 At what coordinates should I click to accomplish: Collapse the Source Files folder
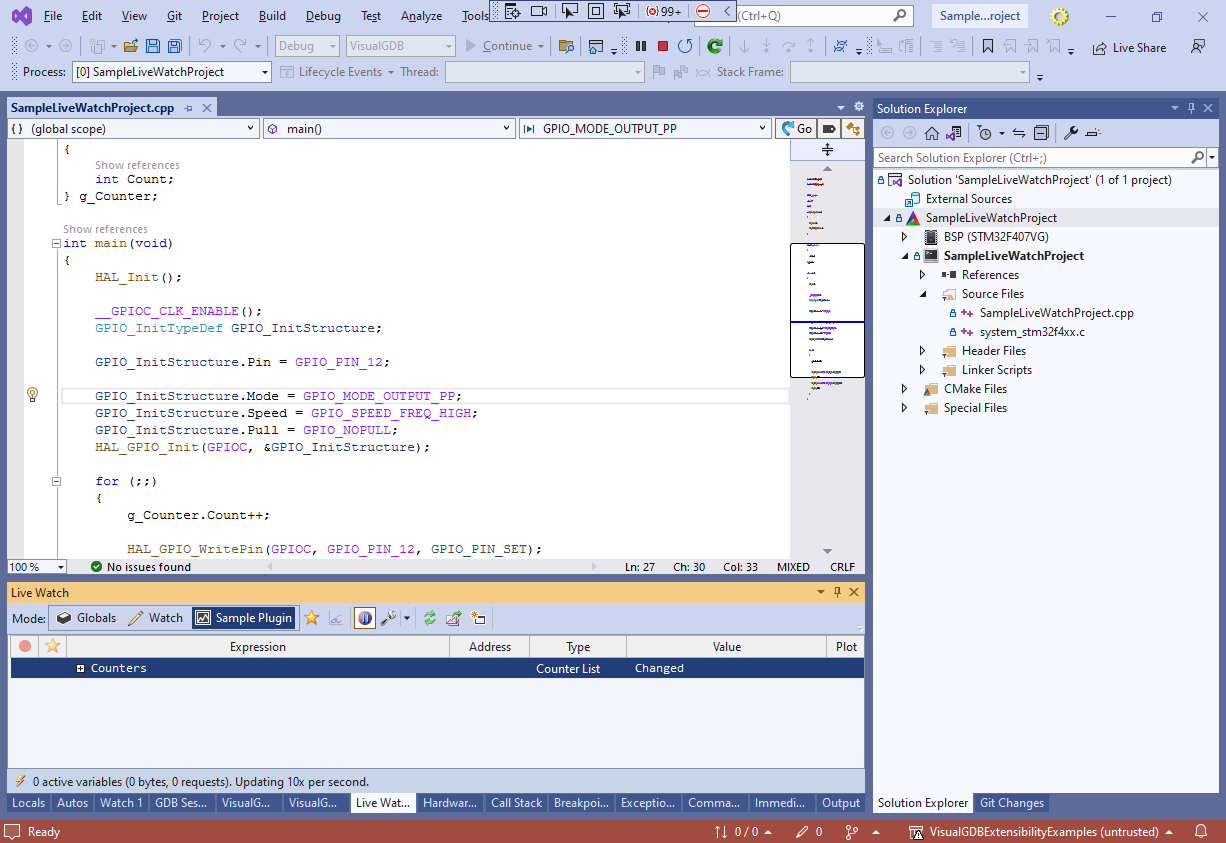(922, 294)
